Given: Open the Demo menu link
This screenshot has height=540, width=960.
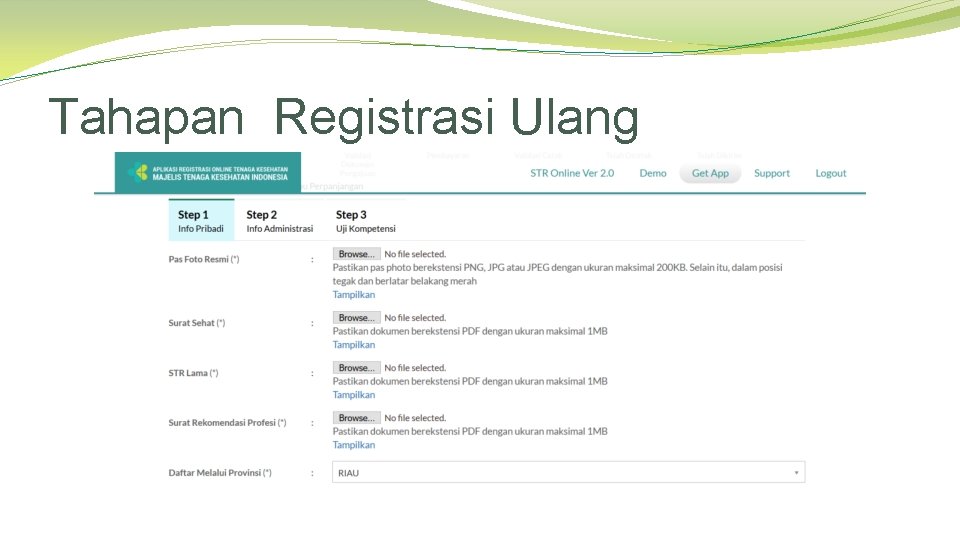Looking at the screenshot, I should pyautogui.click(x=653, y=173).
